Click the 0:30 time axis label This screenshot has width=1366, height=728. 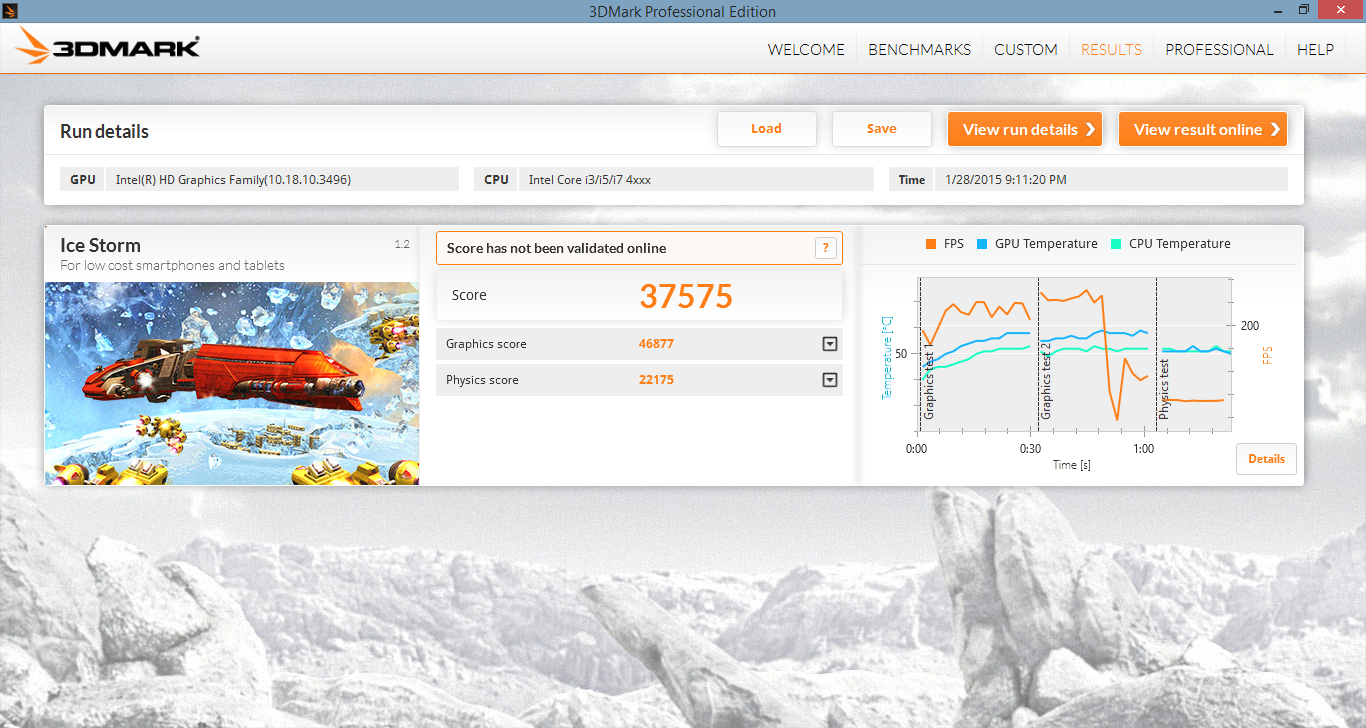tap(1031, 449)
